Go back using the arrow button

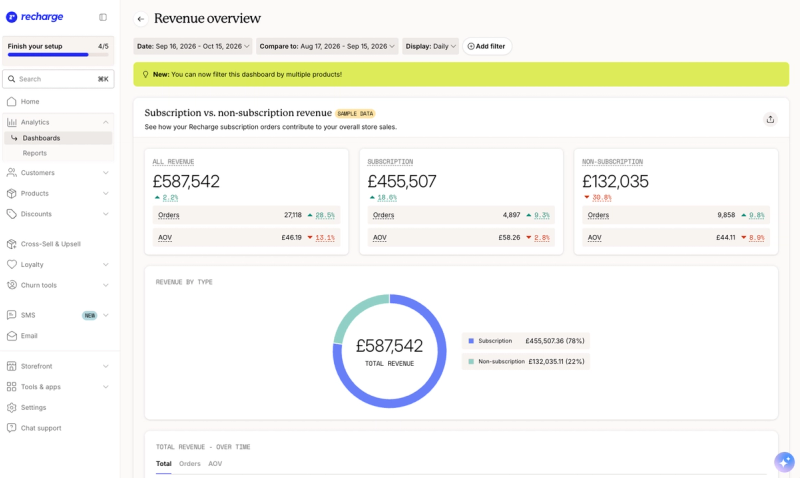click(141, 19)
